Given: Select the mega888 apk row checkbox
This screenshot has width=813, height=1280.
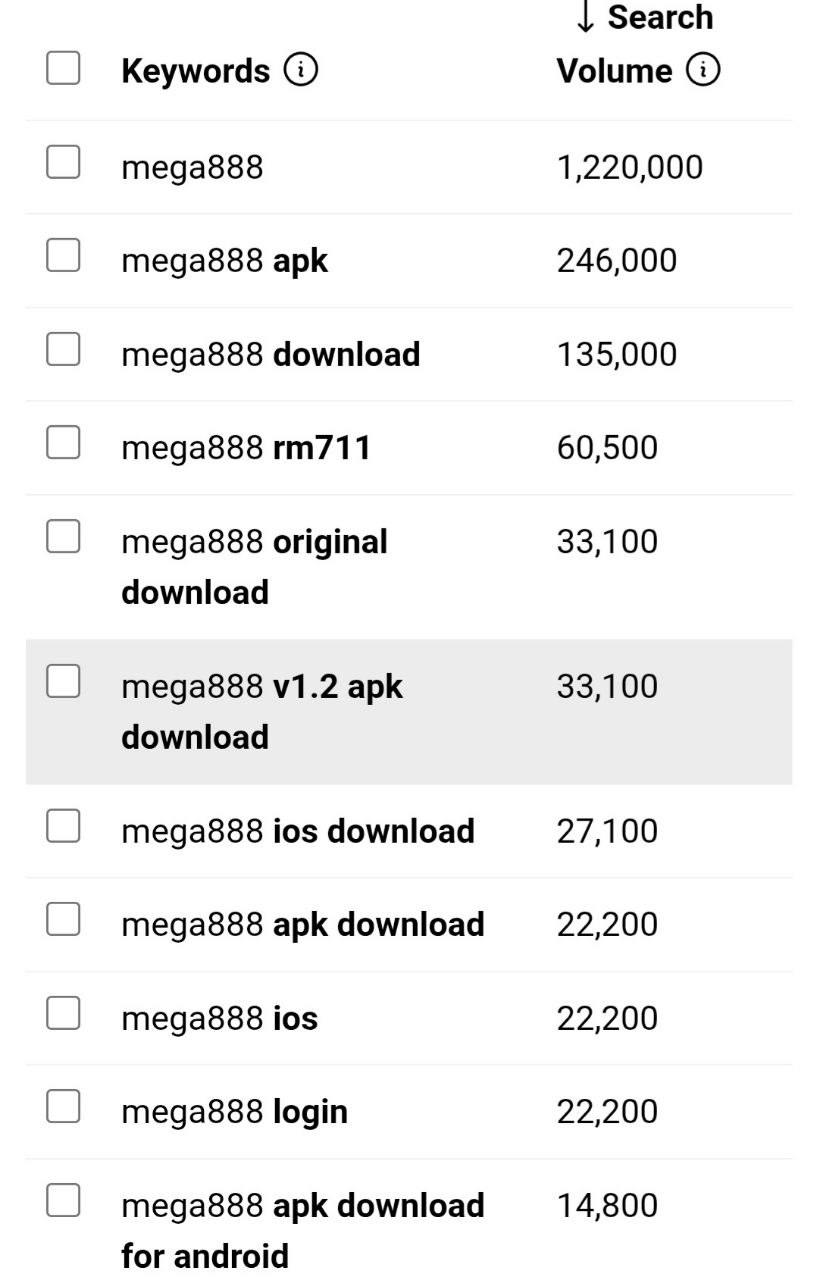Looking at the screenshot, I should pos(63,257).
